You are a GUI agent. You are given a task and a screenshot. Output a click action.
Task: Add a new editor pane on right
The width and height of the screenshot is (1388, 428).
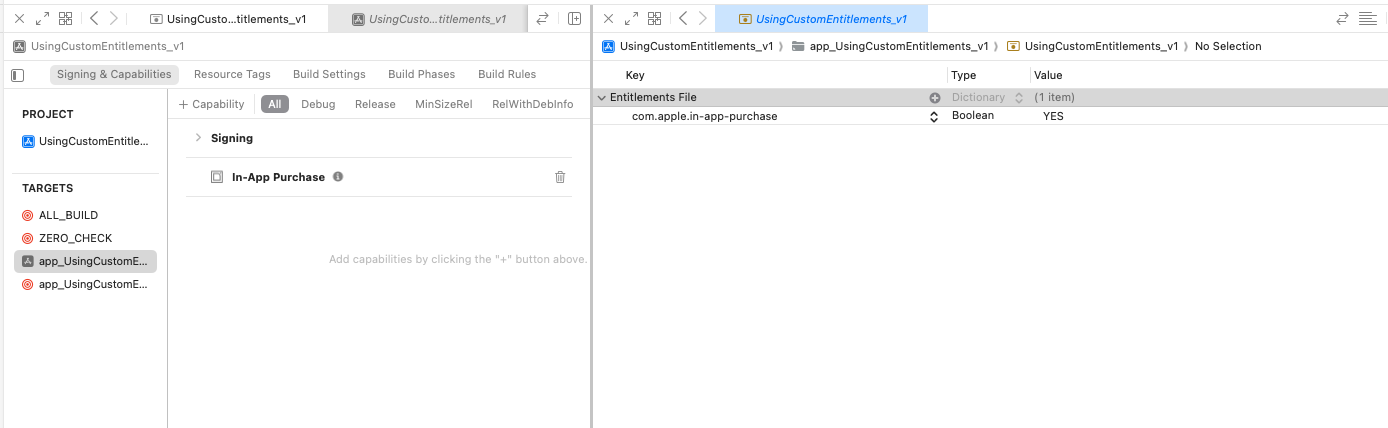coord(574,18)
